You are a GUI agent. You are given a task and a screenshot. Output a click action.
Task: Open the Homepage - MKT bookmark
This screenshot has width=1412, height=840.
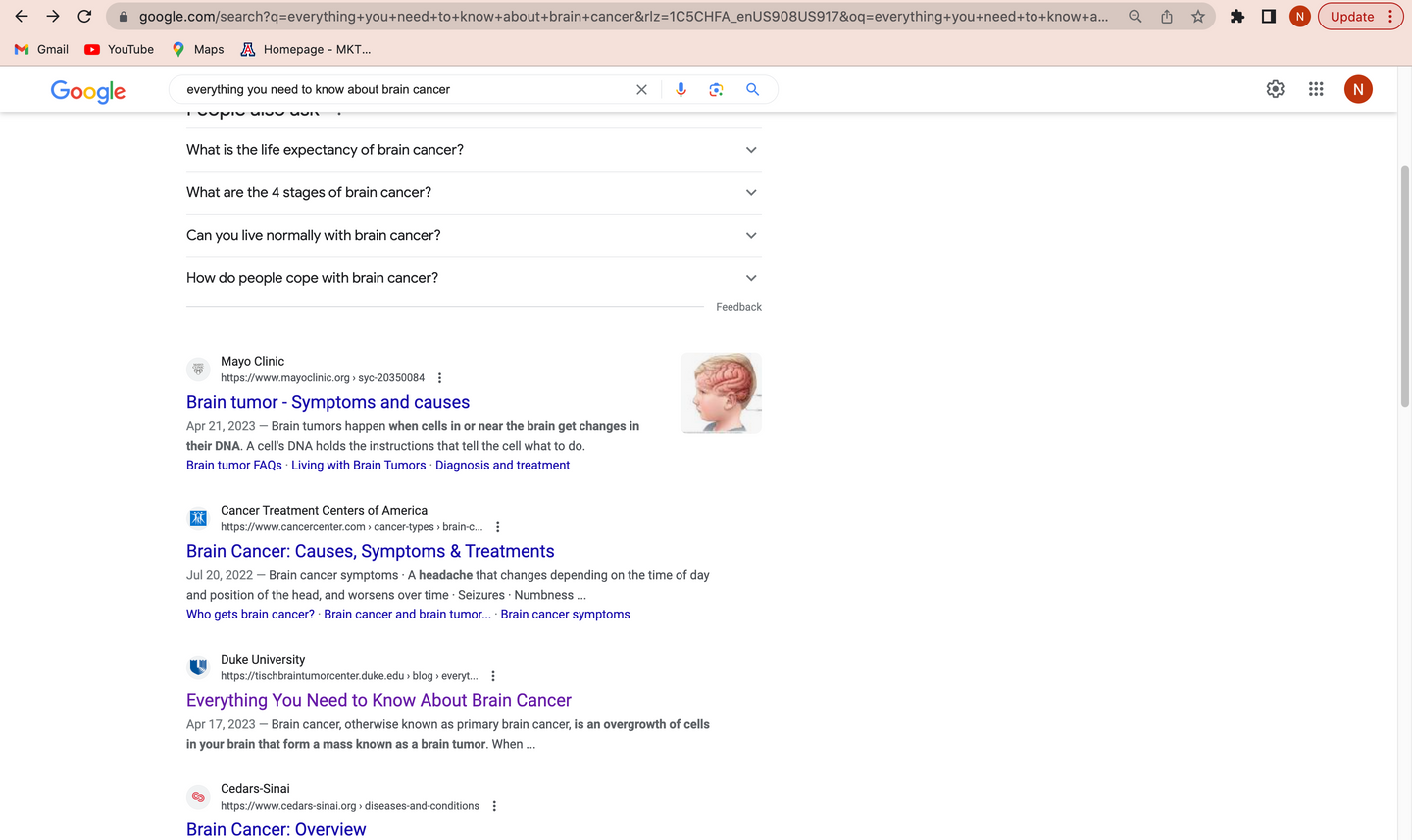pos(306,49)
